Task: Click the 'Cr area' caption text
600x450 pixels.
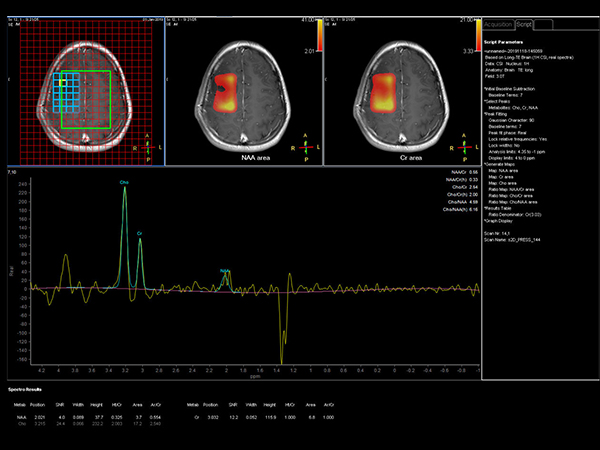Action: 410,158
